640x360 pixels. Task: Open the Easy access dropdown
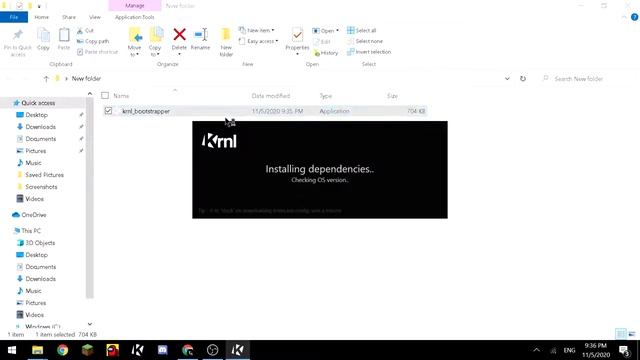point(259,41)
